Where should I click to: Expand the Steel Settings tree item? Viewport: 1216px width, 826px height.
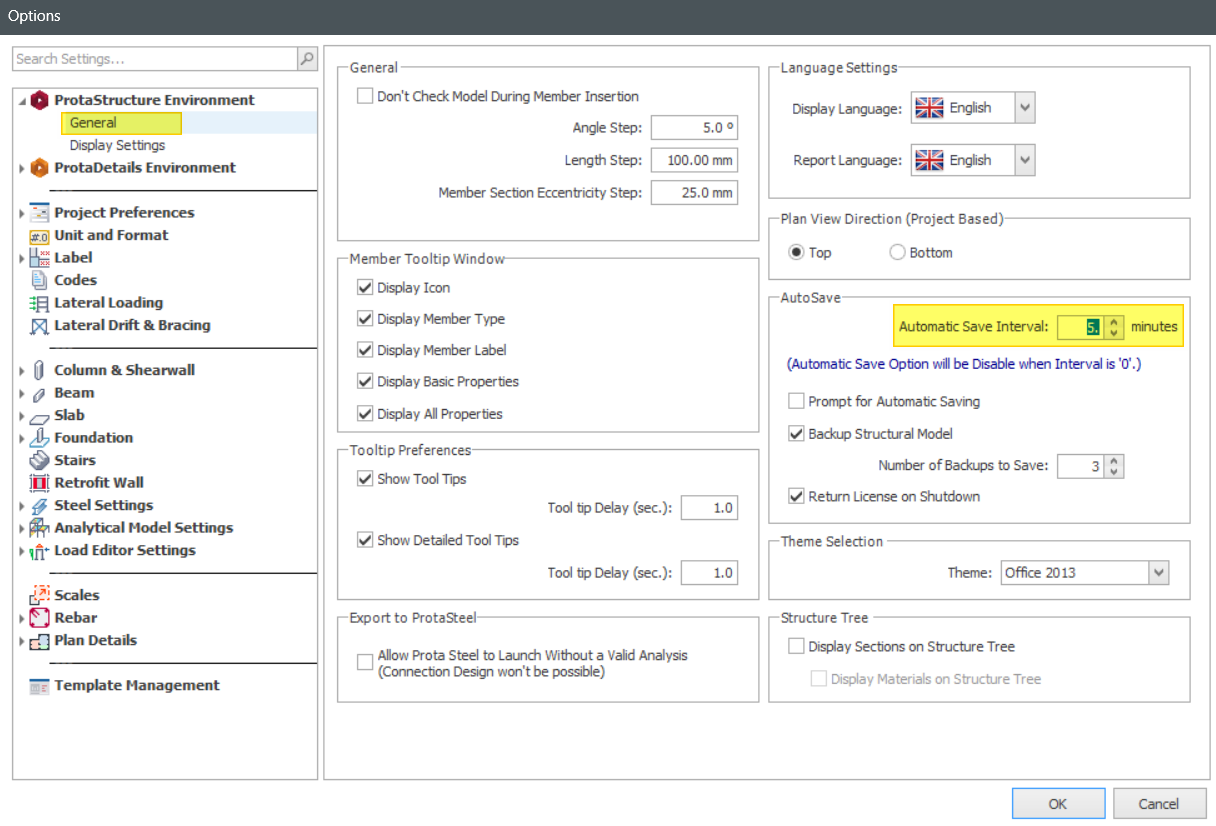(x=22, y=505)
